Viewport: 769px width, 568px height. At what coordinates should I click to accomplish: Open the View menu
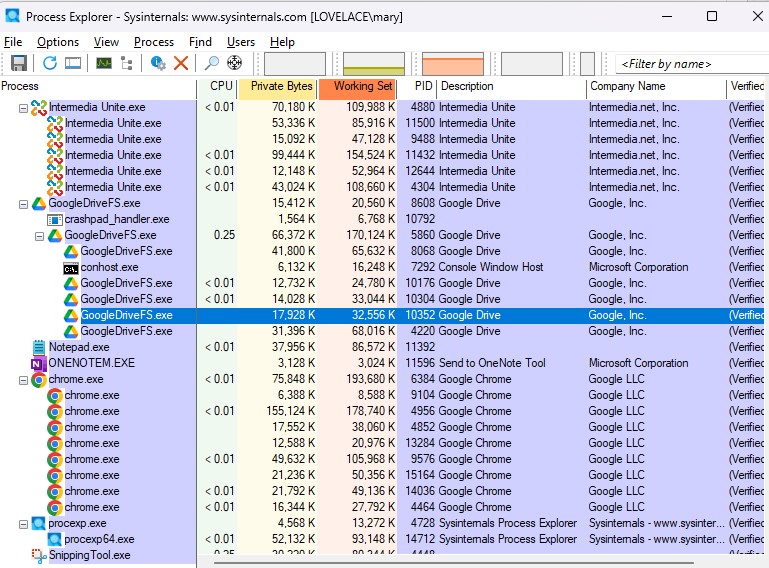[x=106, y=42]
